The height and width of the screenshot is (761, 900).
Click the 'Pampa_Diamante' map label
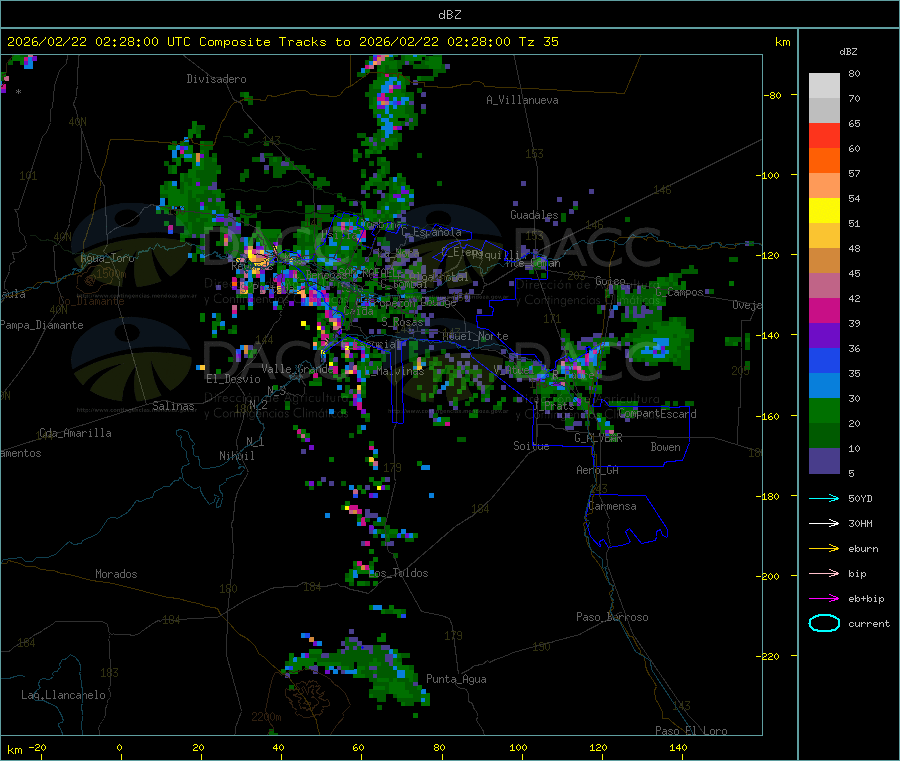point(42,325)
